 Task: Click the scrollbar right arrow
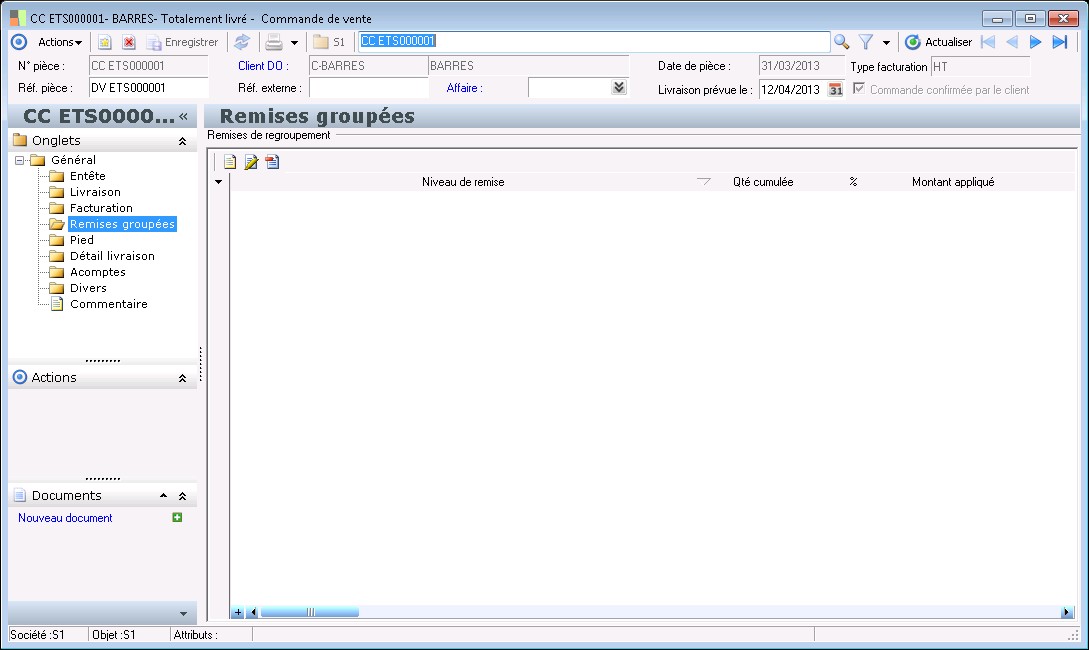click(x=1066, y=612)
